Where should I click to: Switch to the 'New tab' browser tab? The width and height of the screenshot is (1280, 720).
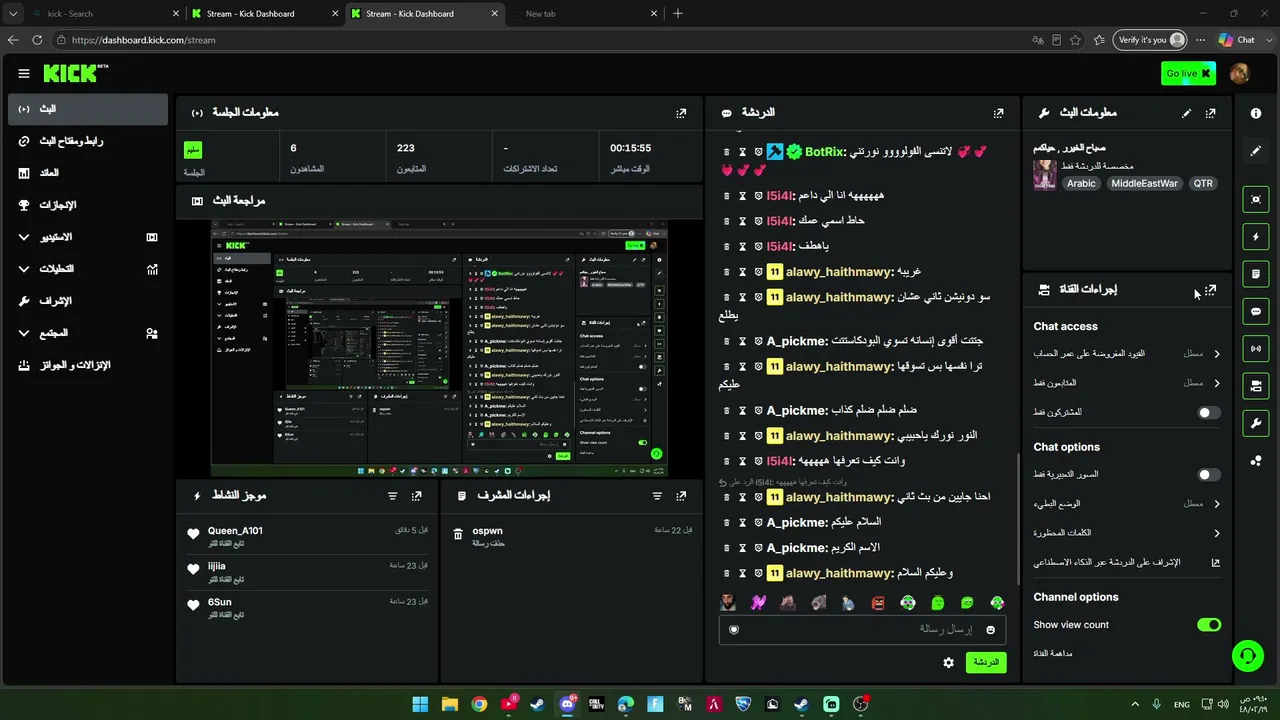point(582,14)
